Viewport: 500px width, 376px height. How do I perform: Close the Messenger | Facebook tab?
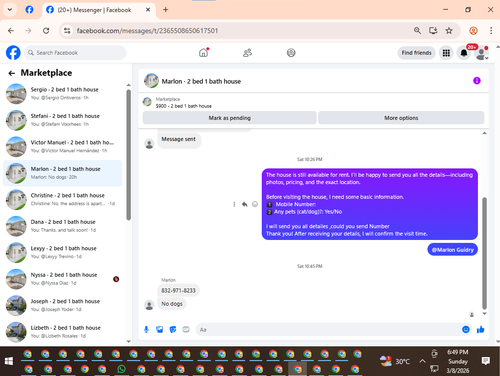[148, 10]
